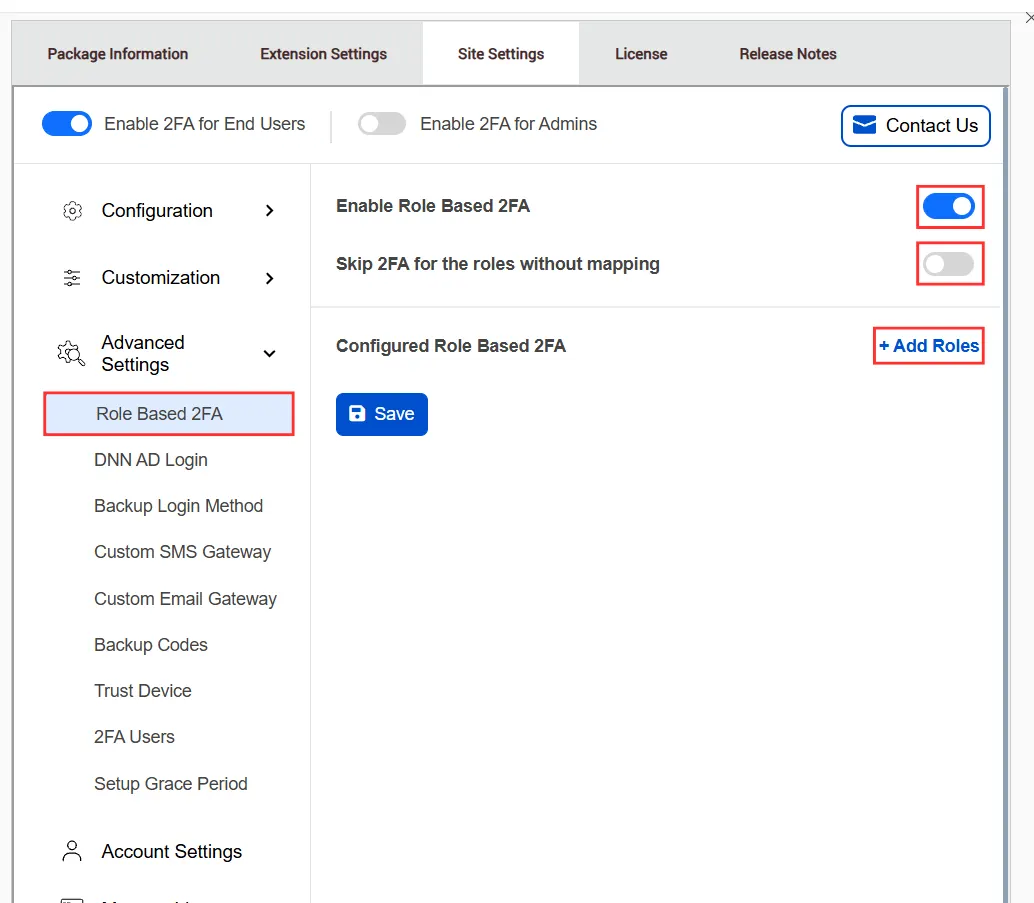Toggle Skip 2FA for roles without mapping
This screenshot has width=1034, height=903.
948,264
